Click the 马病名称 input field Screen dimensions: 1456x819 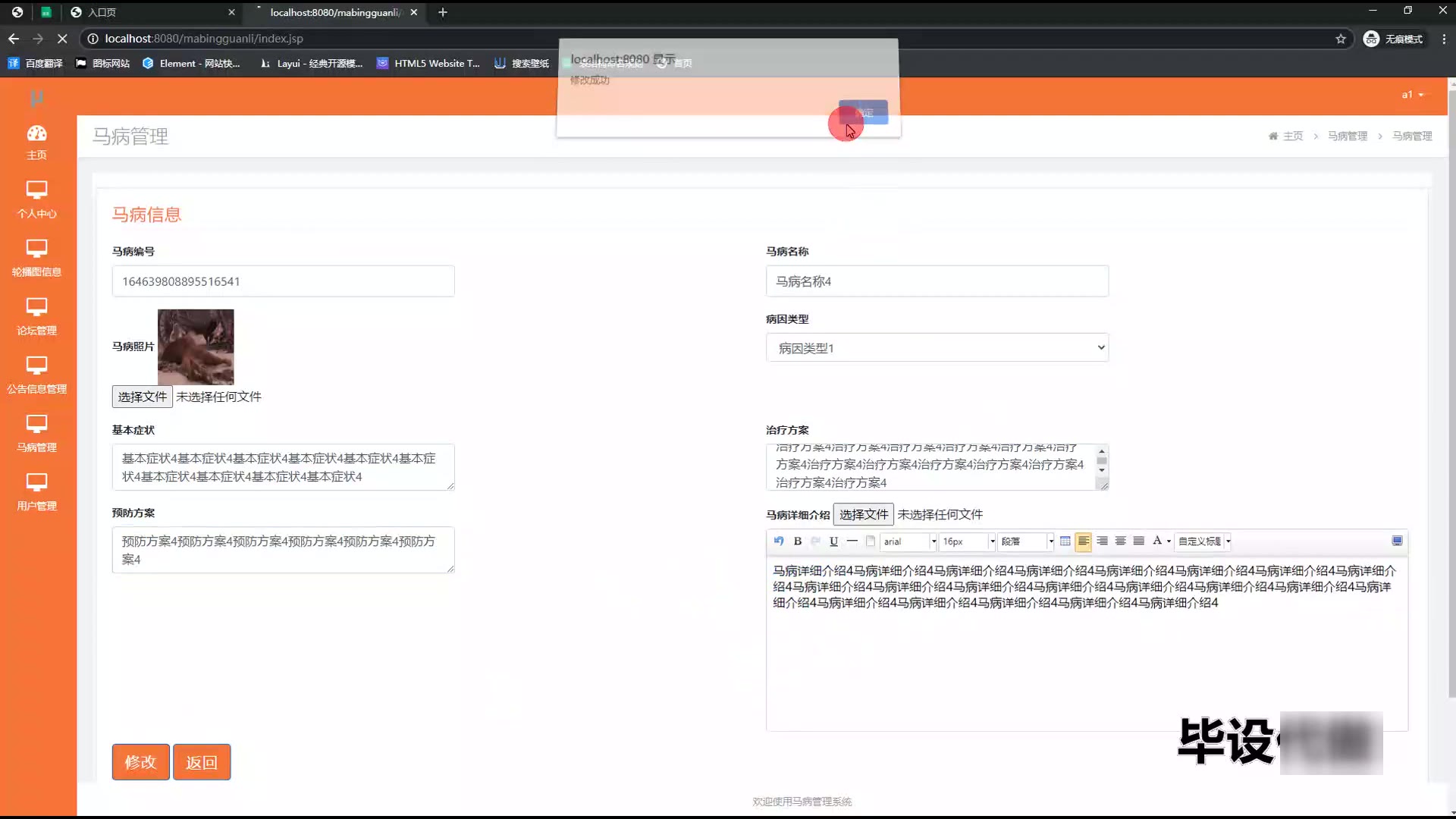[937, 281]
